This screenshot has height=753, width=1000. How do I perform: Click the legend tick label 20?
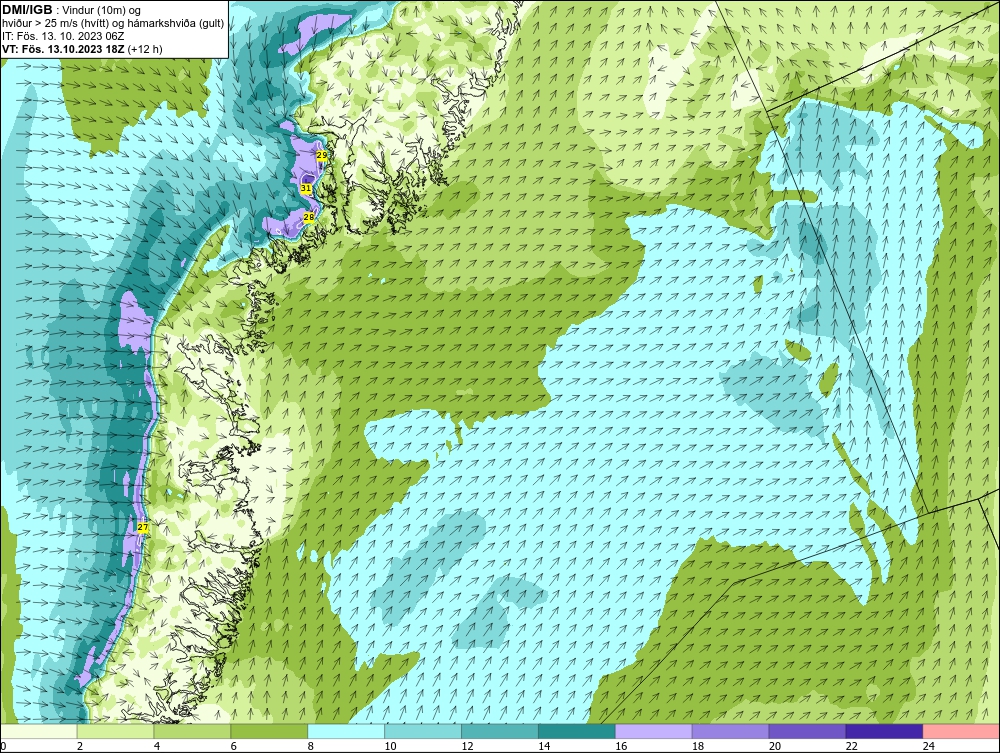[x=775, y=746]
